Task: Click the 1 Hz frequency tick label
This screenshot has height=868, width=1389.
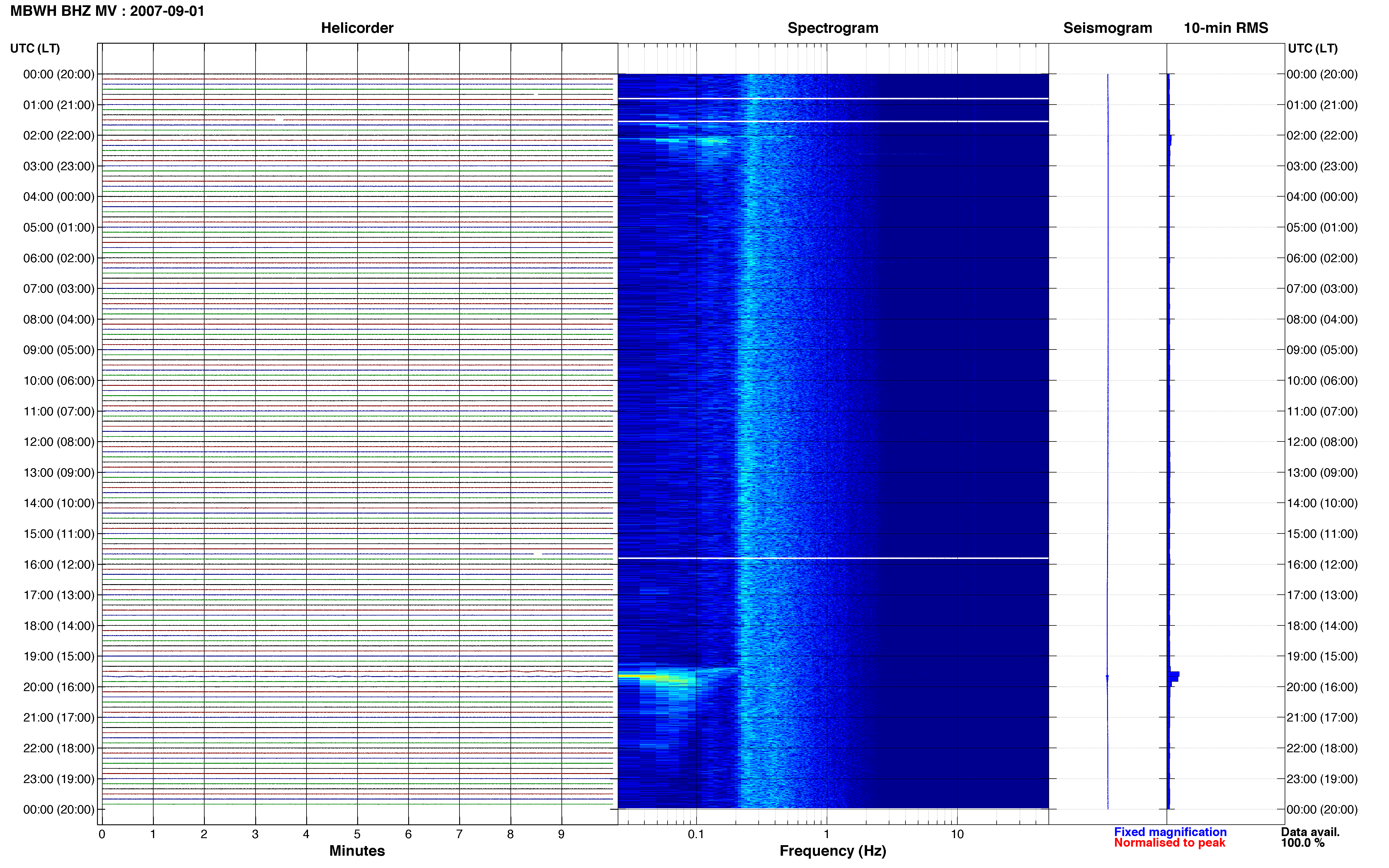Action: 826,834
